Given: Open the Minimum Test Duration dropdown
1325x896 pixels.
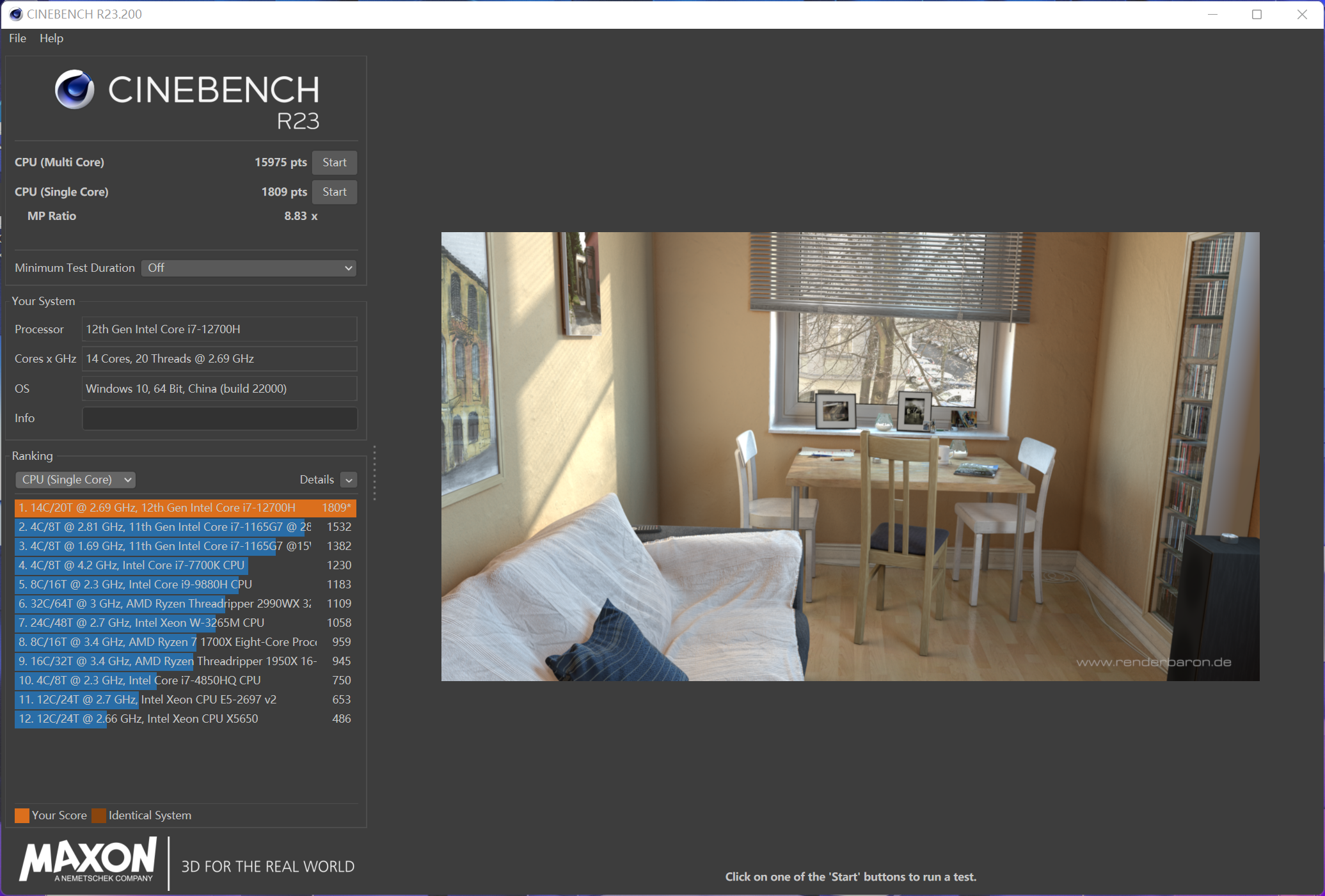Looking at the screenshot, I should click(x=249, y=268).
